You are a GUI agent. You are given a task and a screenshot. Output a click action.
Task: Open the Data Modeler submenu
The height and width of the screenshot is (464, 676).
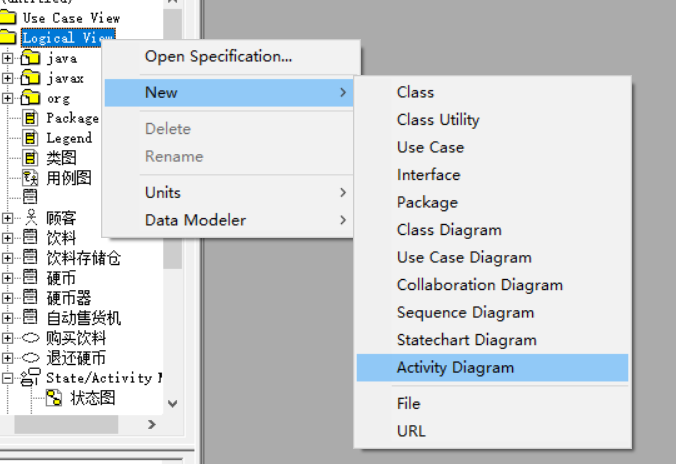click(x=195, y=220)
